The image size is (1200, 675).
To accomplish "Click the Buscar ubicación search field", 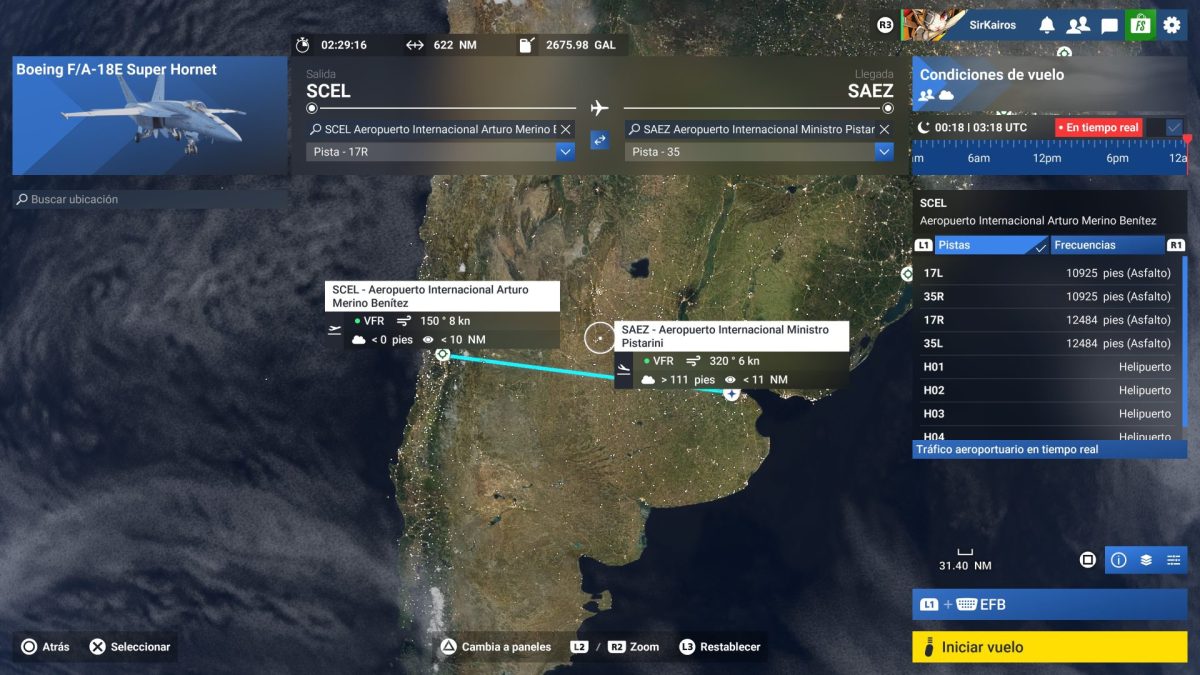I will (151, 200).
